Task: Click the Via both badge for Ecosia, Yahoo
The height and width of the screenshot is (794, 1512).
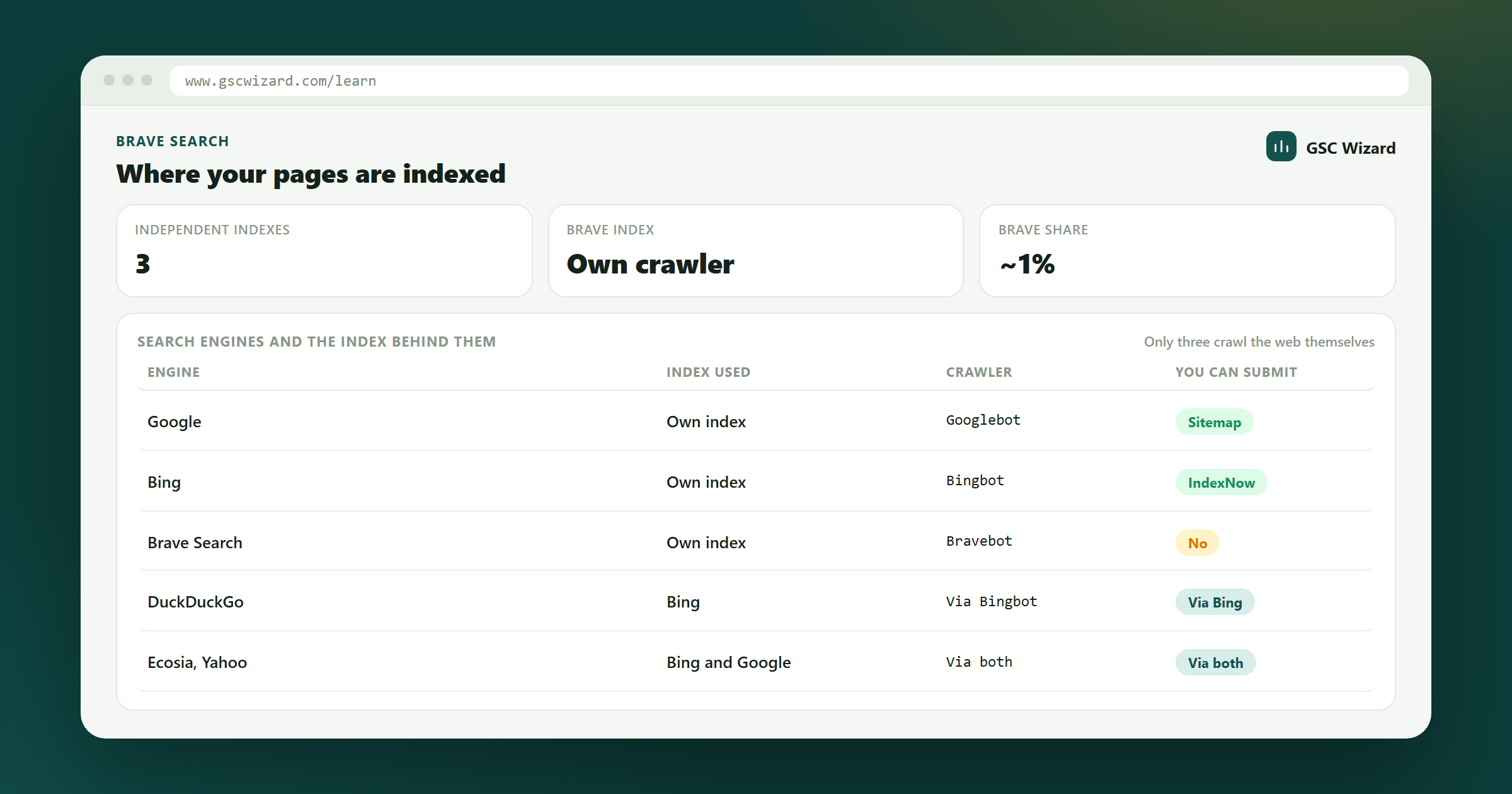Action: [1215, 663]
